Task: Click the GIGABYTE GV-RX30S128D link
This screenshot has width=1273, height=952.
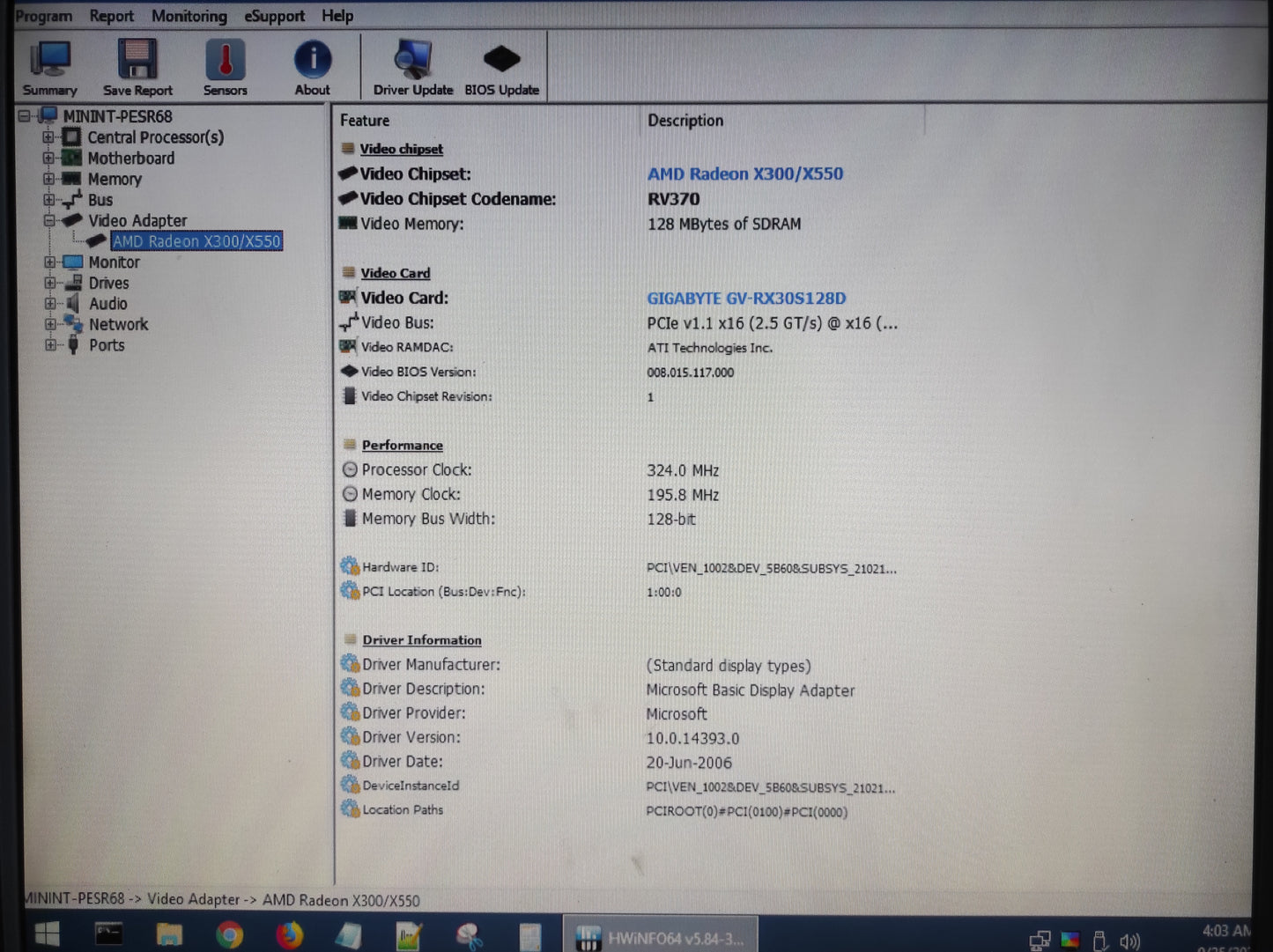Action: pyautogui.click(x=745, y=298)
